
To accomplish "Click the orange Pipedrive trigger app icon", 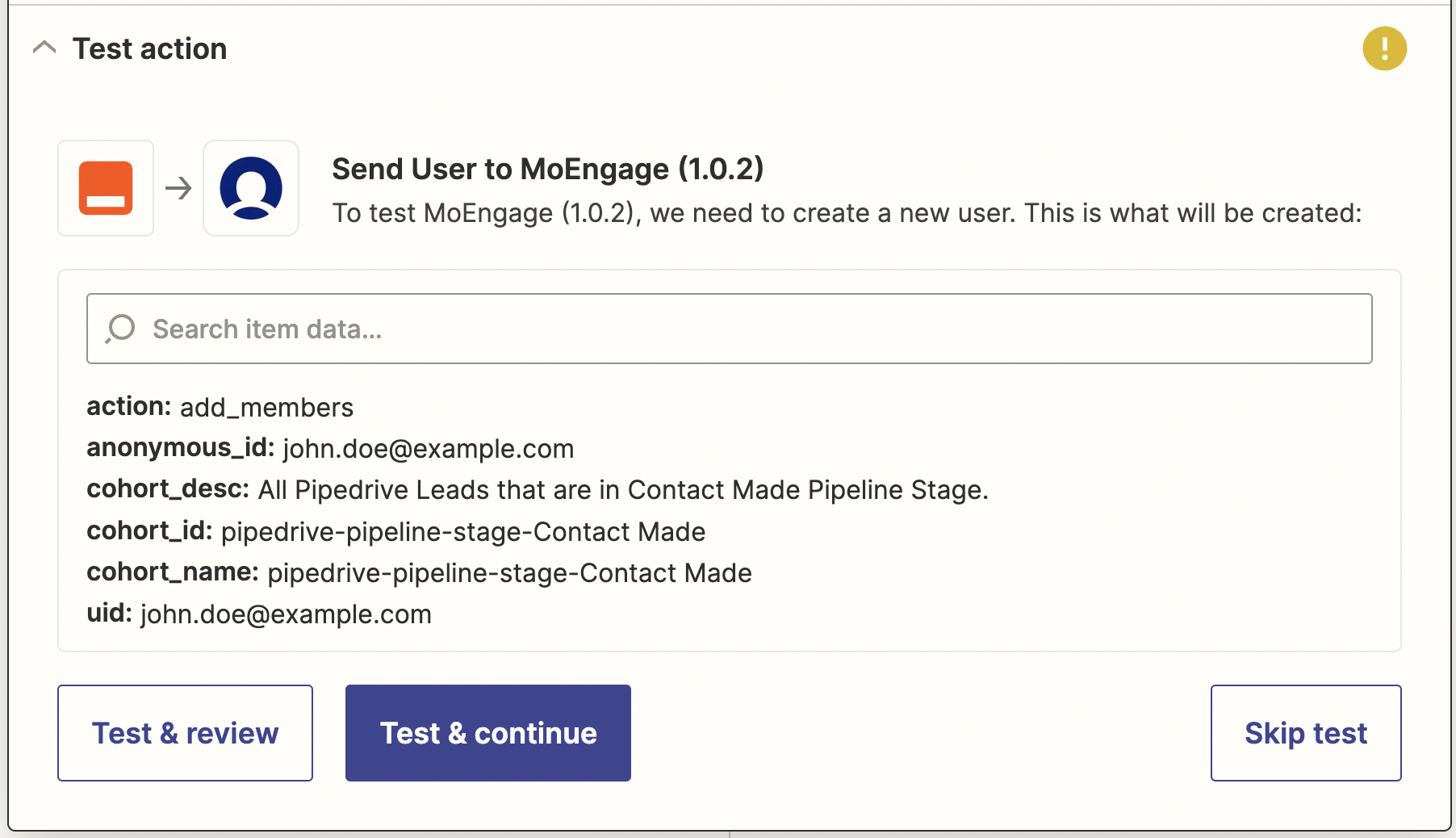I will pos(106,188).
